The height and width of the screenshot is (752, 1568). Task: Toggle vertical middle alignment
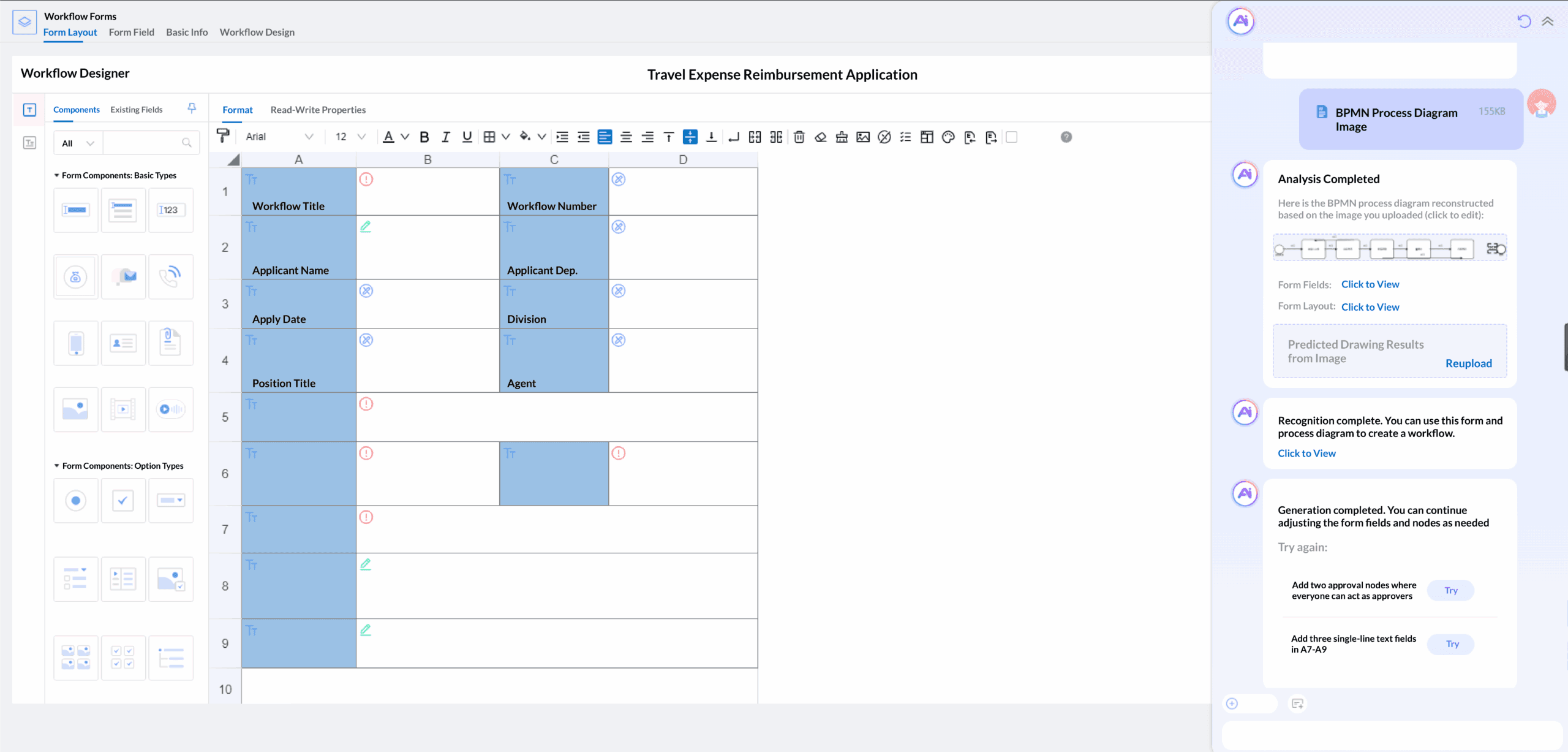(690, 137)
